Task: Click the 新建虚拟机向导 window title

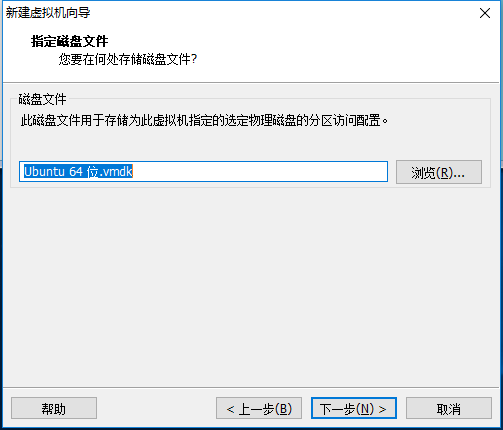Action: [x=48, y=13]
